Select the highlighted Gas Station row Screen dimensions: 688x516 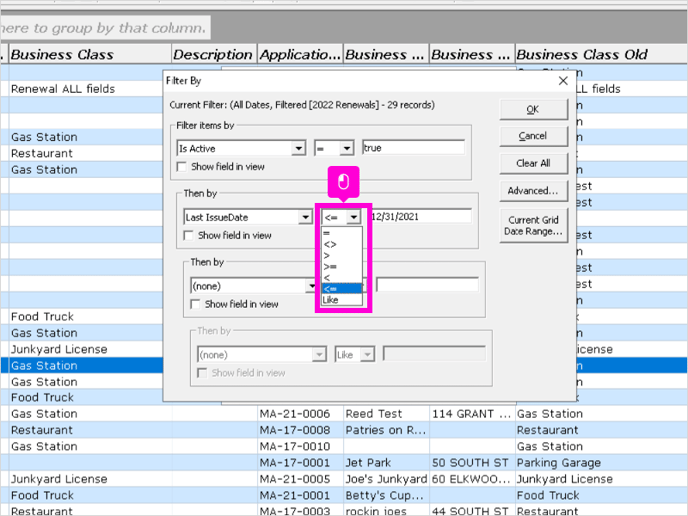[x=86, y=366]
